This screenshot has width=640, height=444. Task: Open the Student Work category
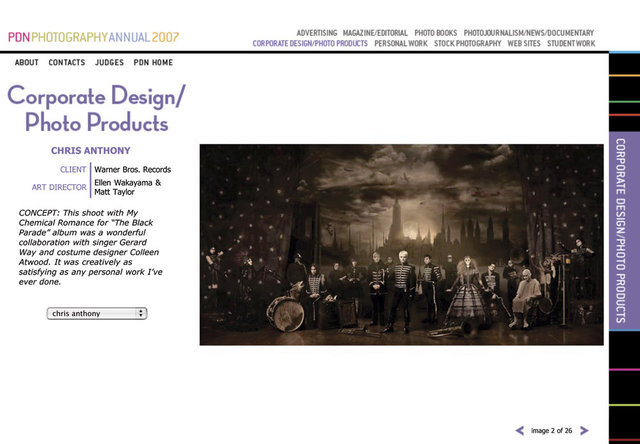point(571,43)
